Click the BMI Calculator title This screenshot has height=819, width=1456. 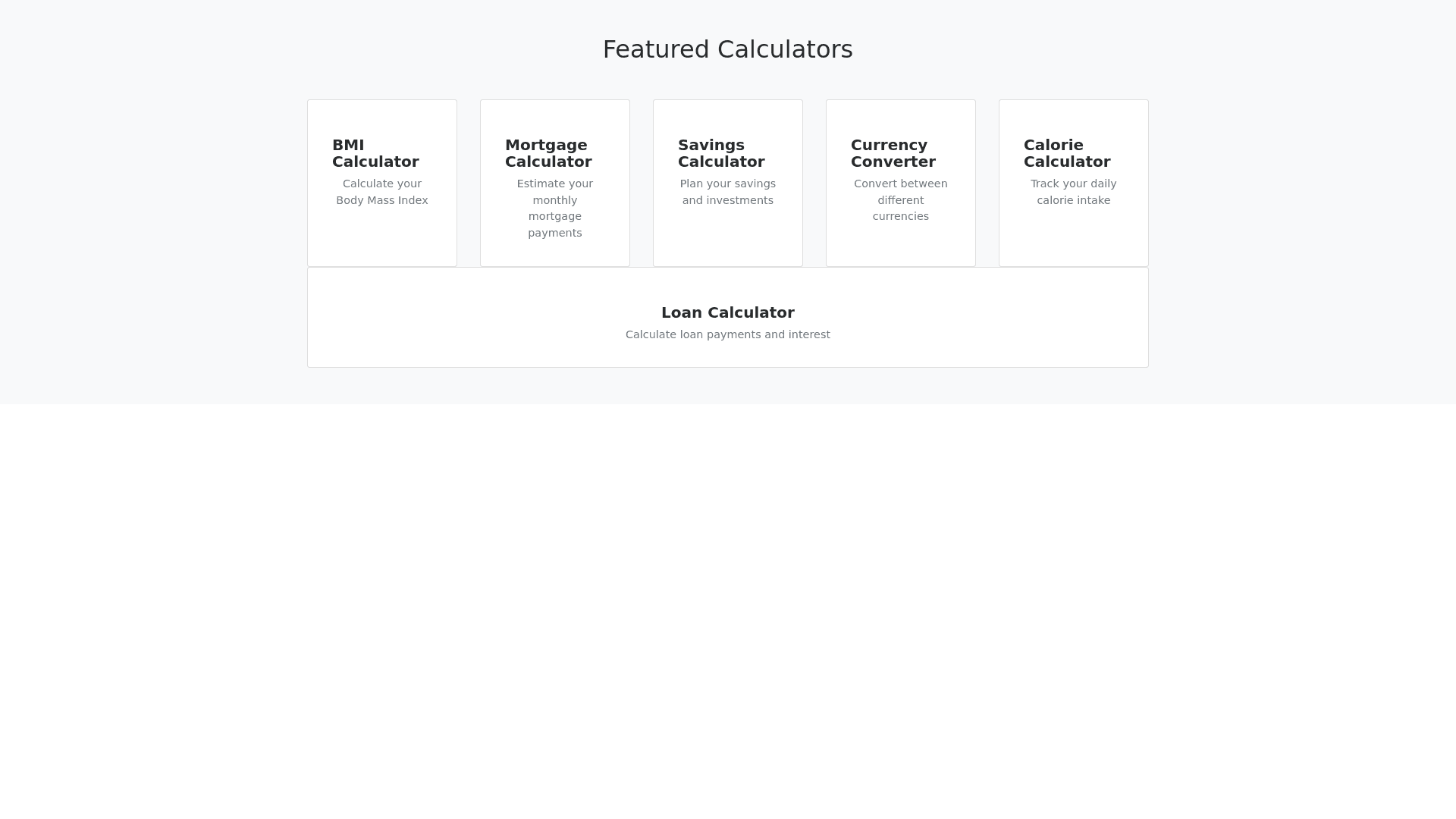pos(375,153)
